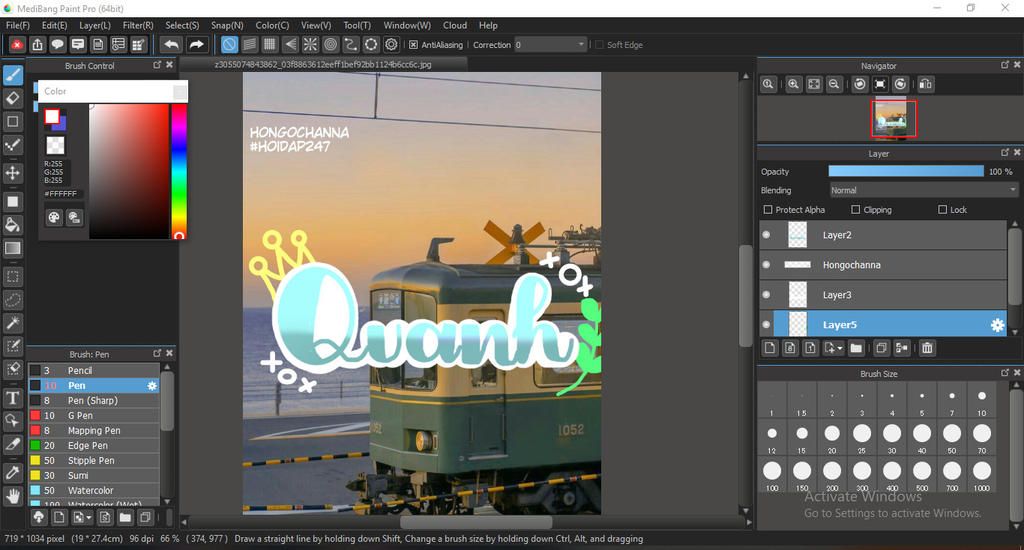Select the Lasso tool

[x=12, y=300]
